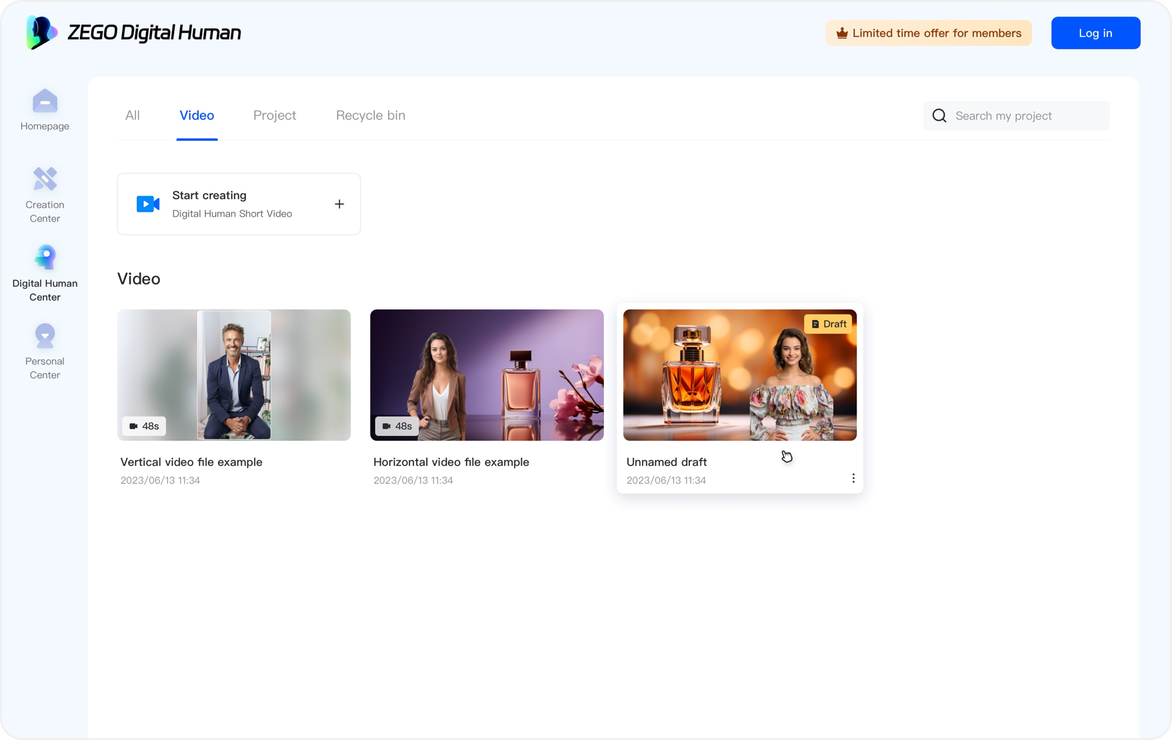Open Personal Center from sidebar
Viewport: 1172px width, 740px height.
[45, 336]
